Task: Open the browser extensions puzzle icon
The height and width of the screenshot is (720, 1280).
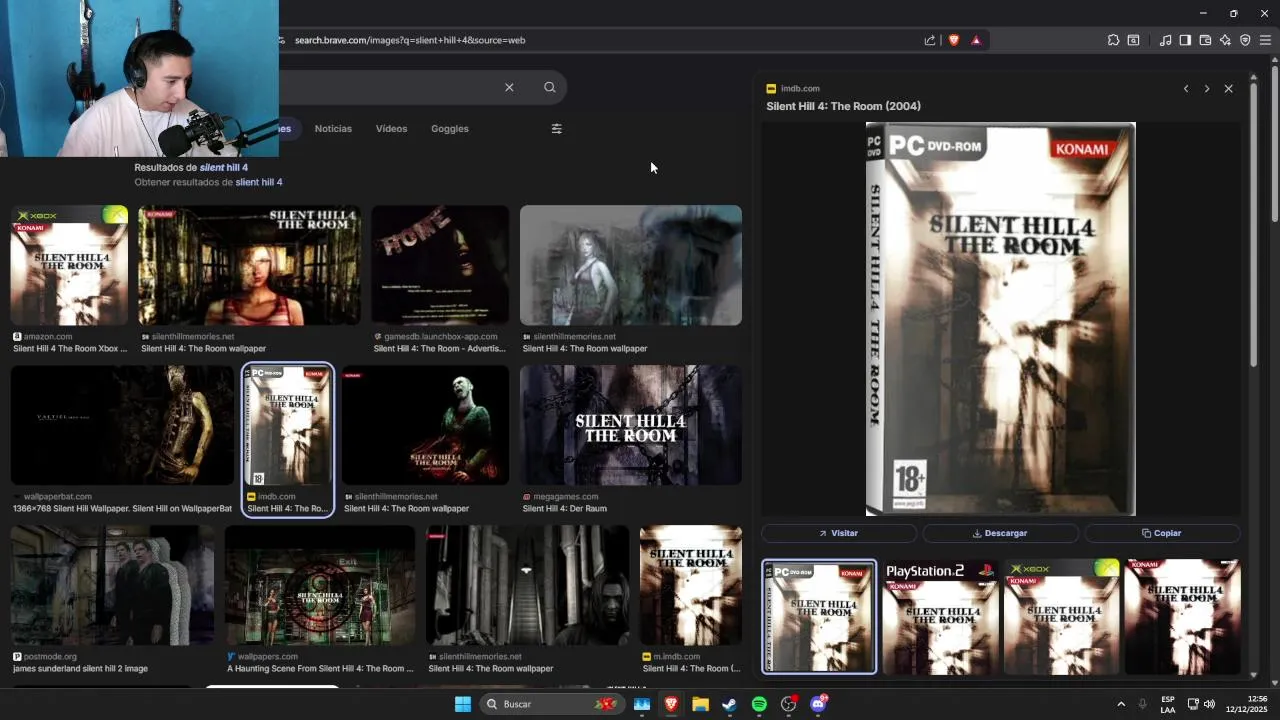Action: pyautogui.click(x=1113, y=40)
